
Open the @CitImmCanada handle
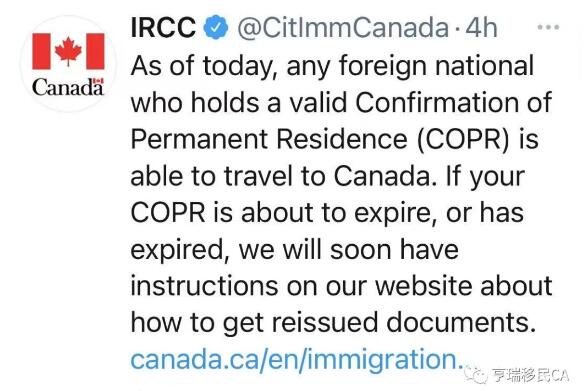(343, 27)
